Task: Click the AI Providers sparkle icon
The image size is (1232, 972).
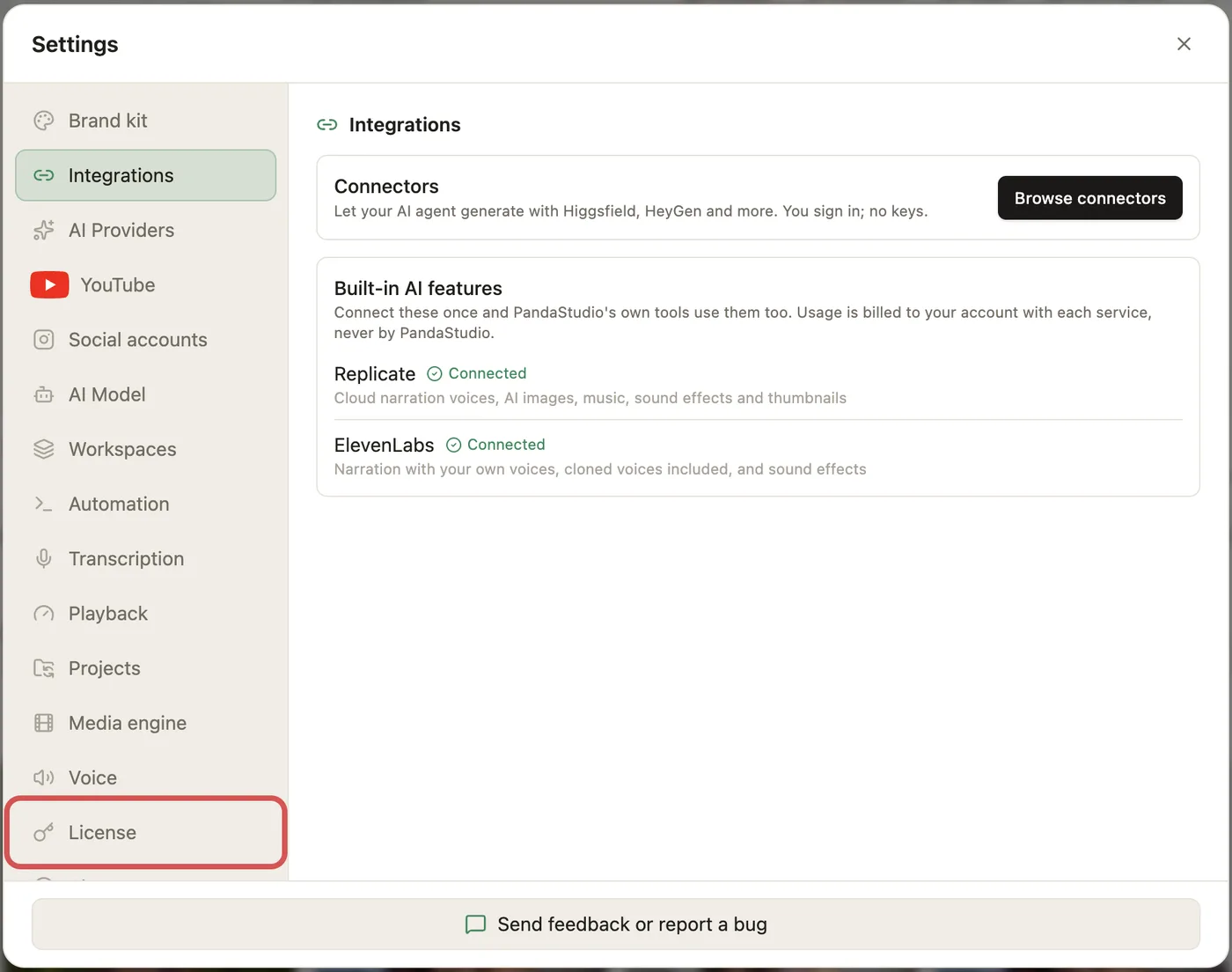Action: (x=44, y=230)
